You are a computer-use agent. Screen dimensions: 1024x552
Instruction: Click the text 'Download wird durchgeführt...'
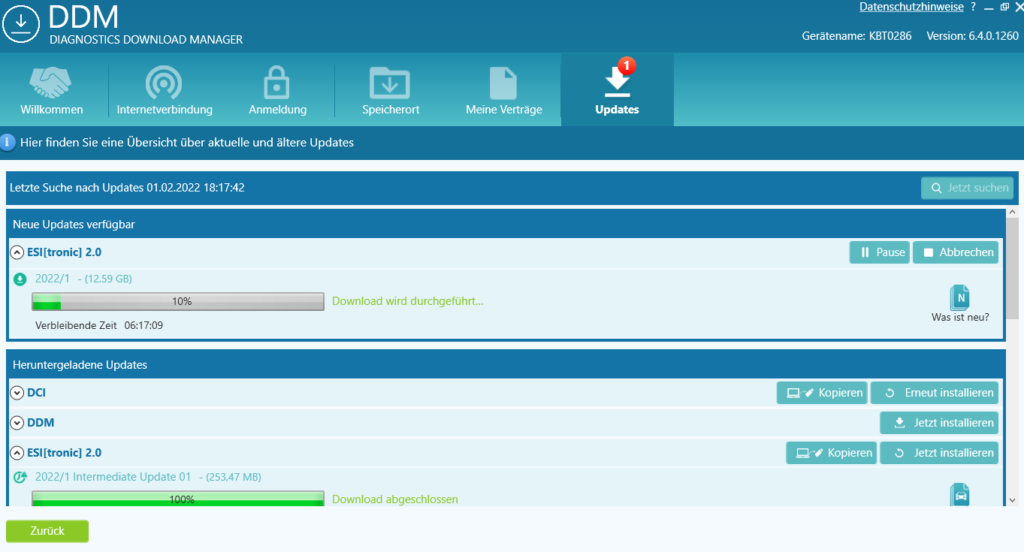408,301
